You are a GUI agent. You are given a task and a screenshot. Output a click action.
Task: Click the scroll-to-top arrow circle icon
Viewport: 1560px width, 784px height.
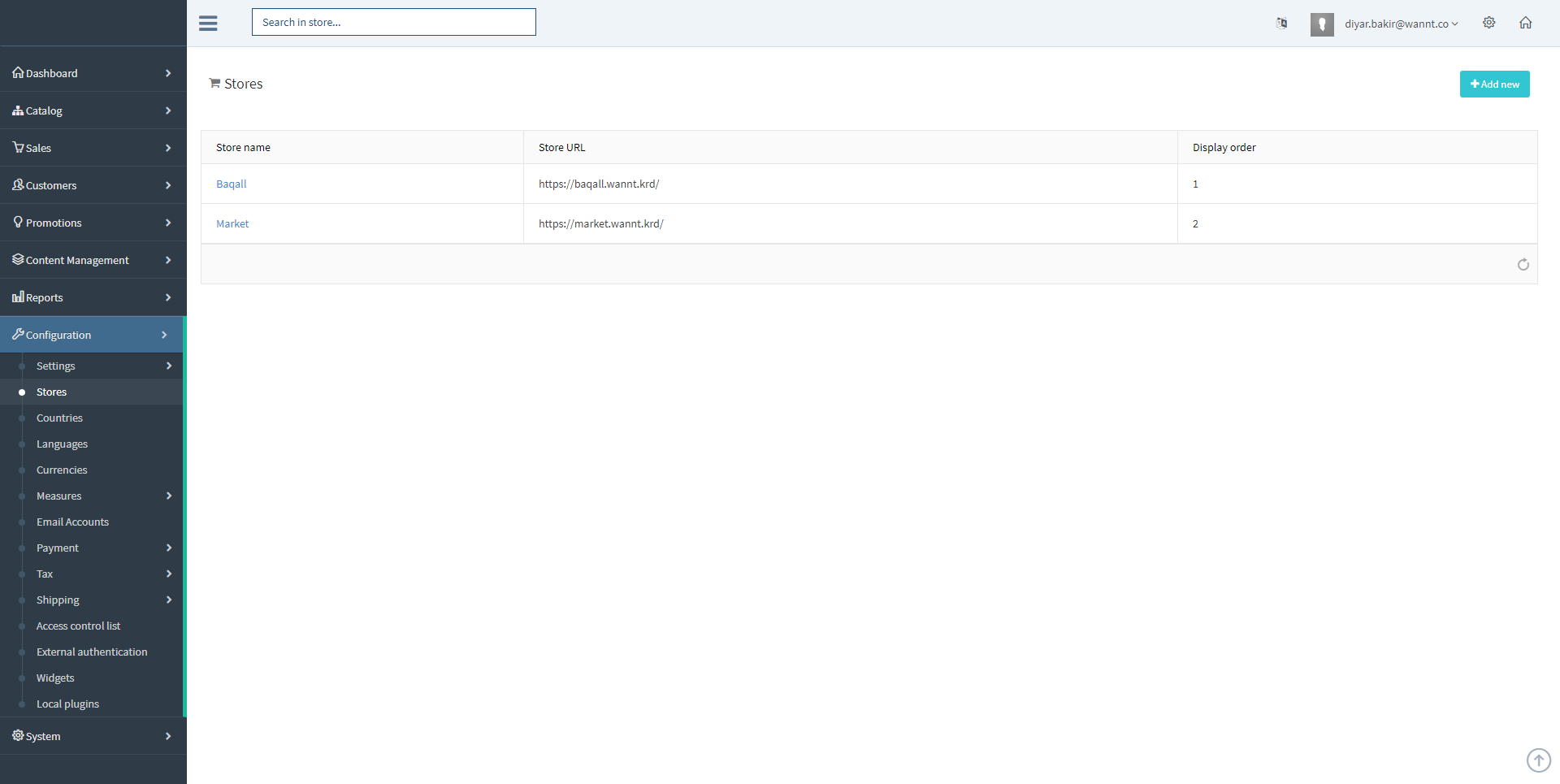pyautogui.click(x=1538, y=760)
